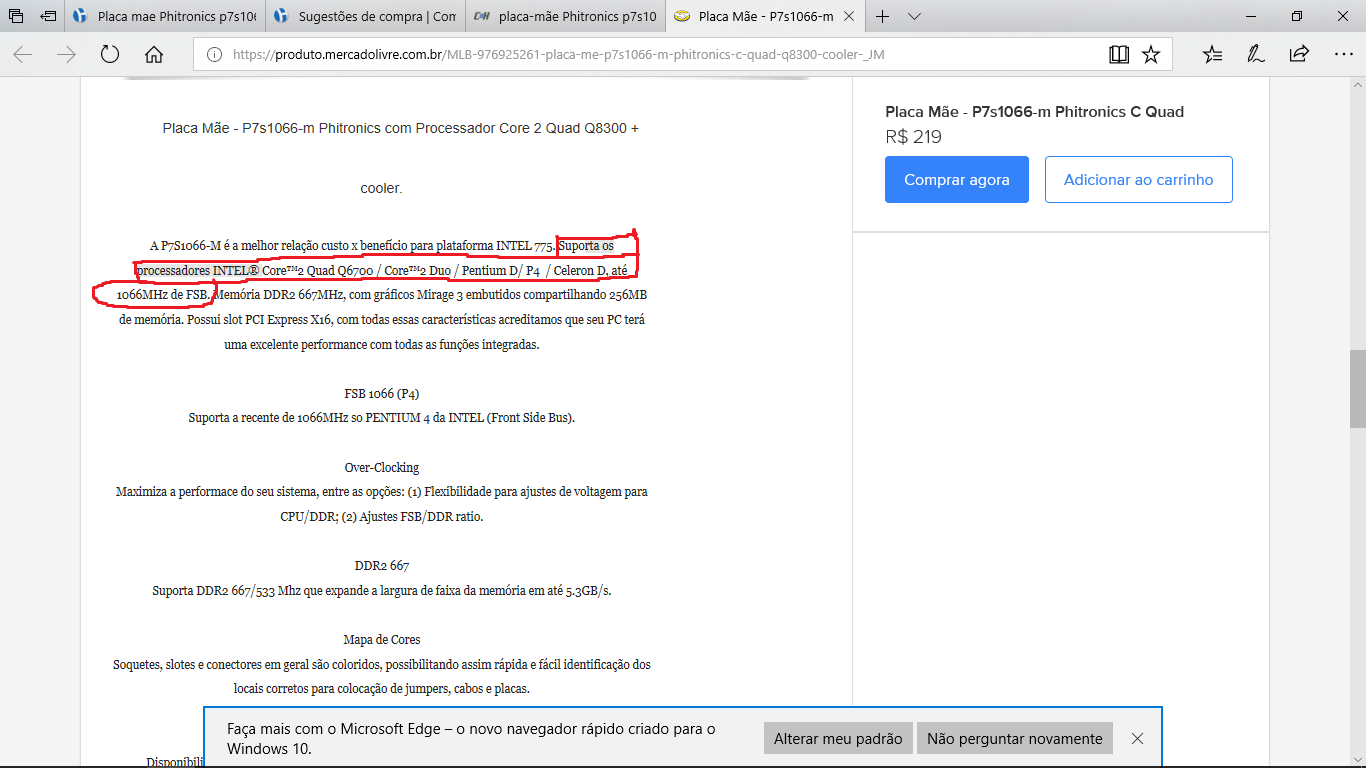Image resolution: width=1366 pixels, height=768 pixels.
Task: Click the Mapa de Cores heading
Action: pyautogui.click(x=382, y=640)
